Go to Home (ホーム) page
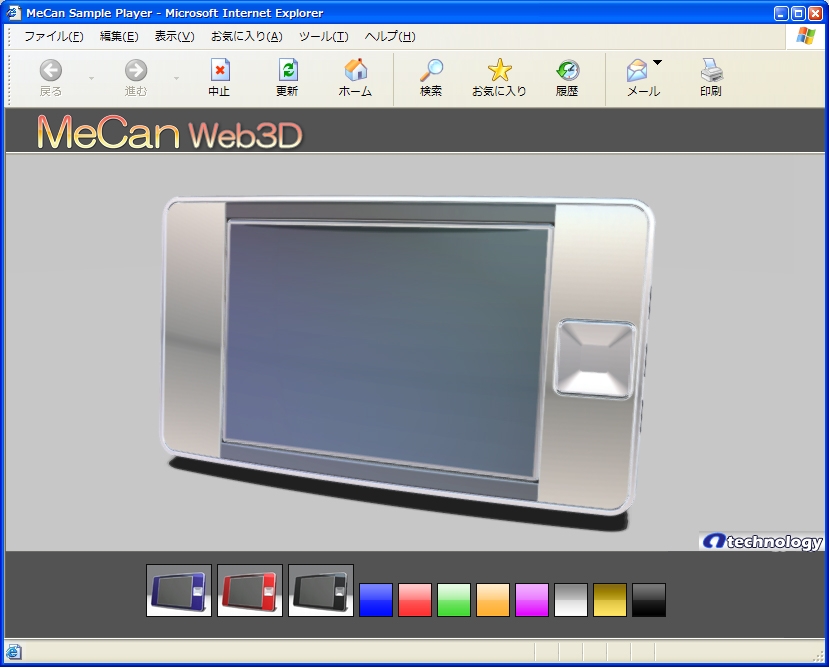The image size is (829, 668). point(355,78)
